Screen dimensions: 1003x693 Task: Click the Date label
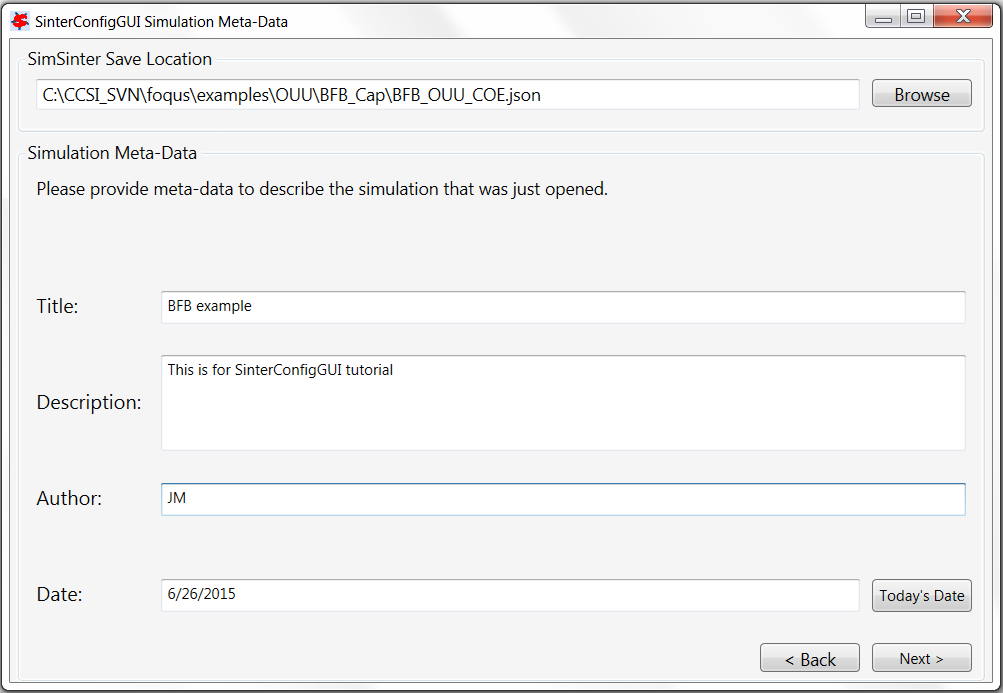tap(59, 595)
